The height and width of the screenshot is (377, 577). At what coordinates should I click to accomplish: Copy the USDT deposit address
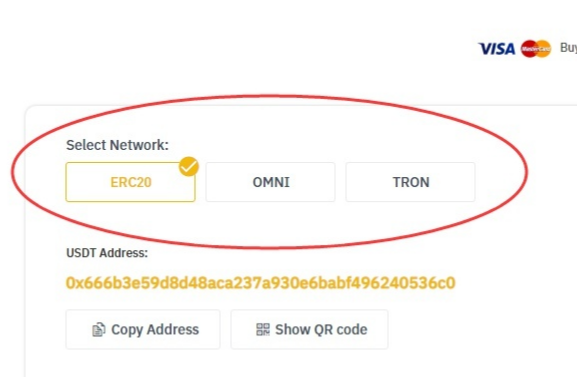pos(143,330)
